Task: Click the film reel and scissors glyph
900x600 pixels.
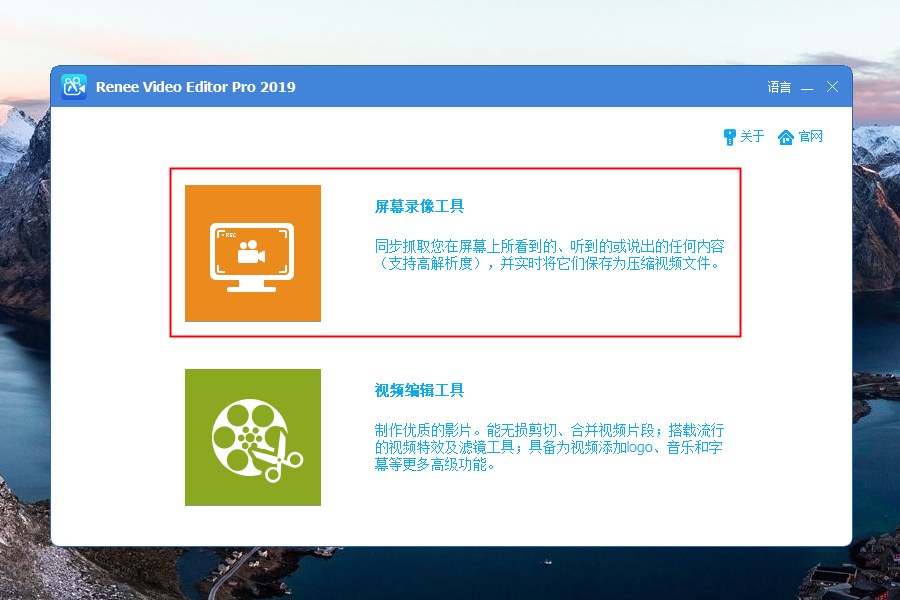Action: click(256, 438)
